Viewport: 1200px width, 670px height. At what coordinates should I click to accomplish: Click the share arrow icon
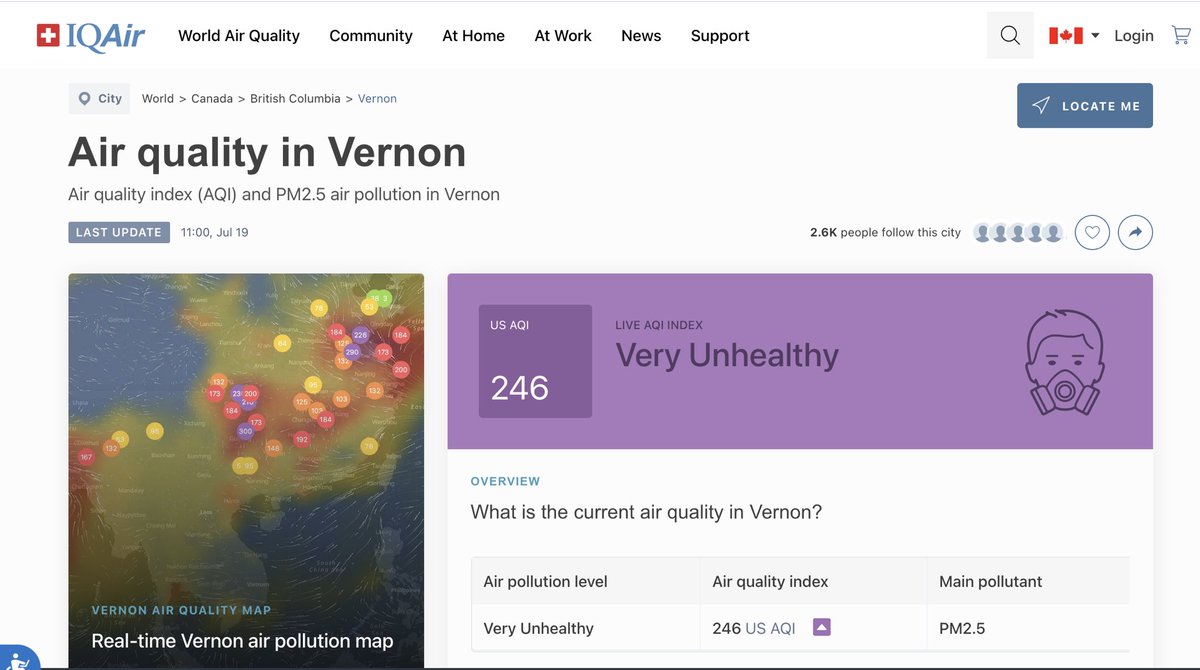click(x=1135, y=233)
